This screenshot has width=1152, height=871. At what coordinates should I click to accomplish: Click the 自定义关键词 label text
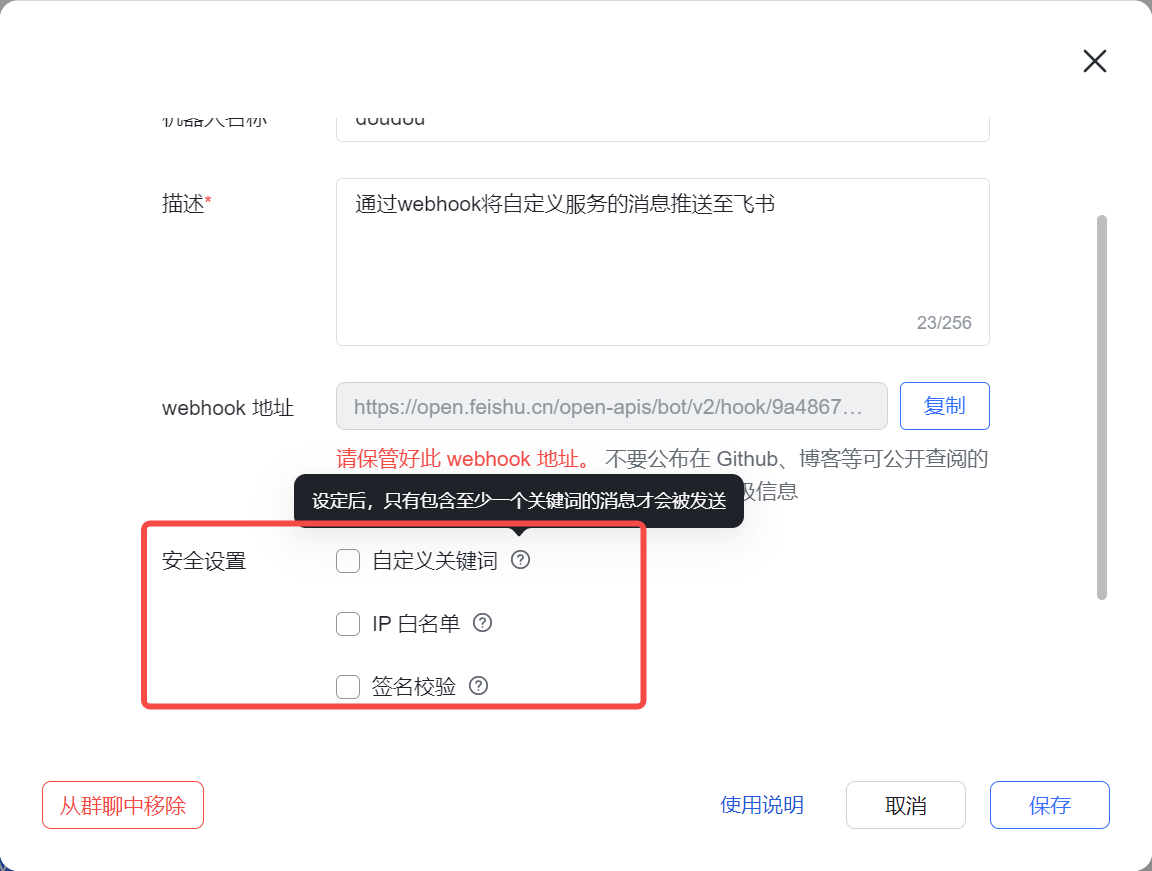pyautogui.click(x=435, y=561)
